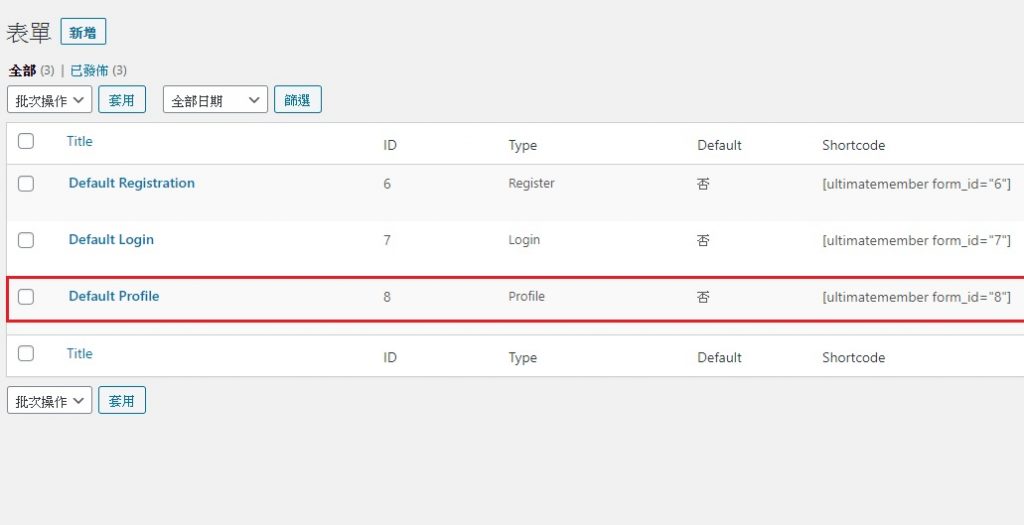Viewport: 1024px width, 525px height.
Task: Select the Default Profile row checkbox
Action: click(26, 297)
